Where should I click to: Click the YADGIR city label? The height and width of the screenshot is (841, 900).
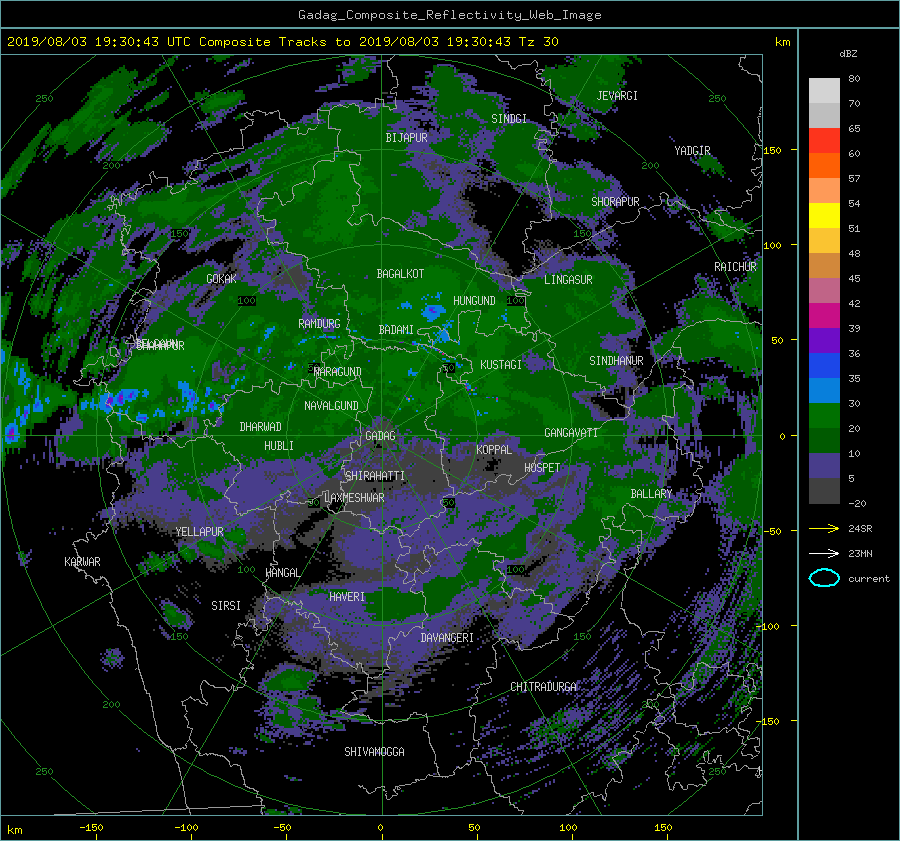click(x=692, y=151)
